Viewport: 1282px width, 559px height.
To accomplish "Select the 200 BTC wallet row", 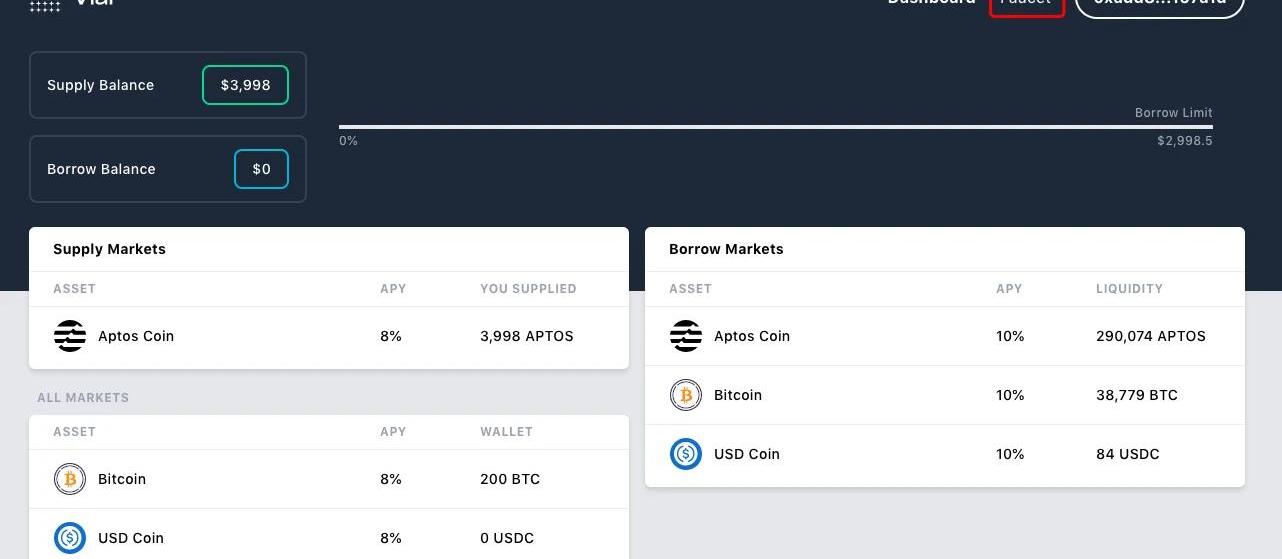I will 329,479.
